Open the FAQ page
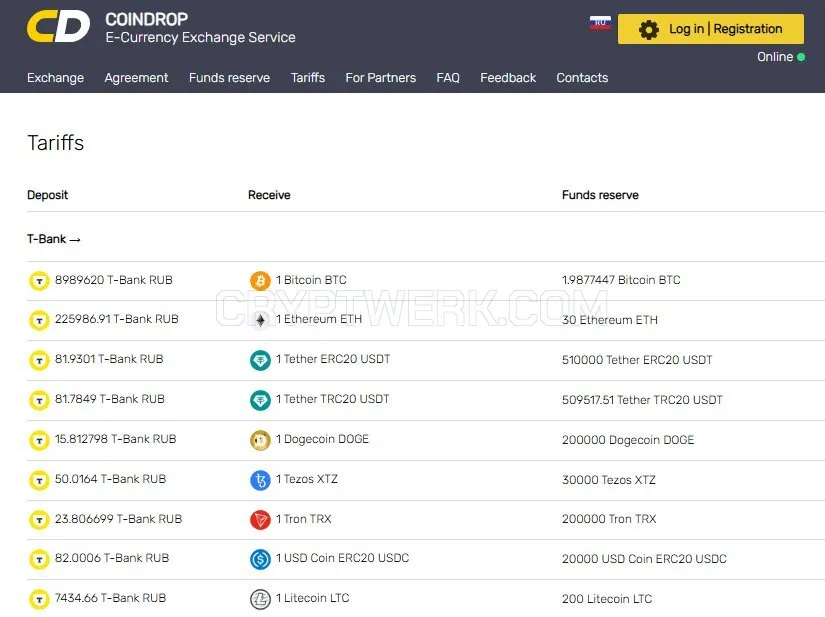Screen dimensions: 825x617 click(448, 78)
